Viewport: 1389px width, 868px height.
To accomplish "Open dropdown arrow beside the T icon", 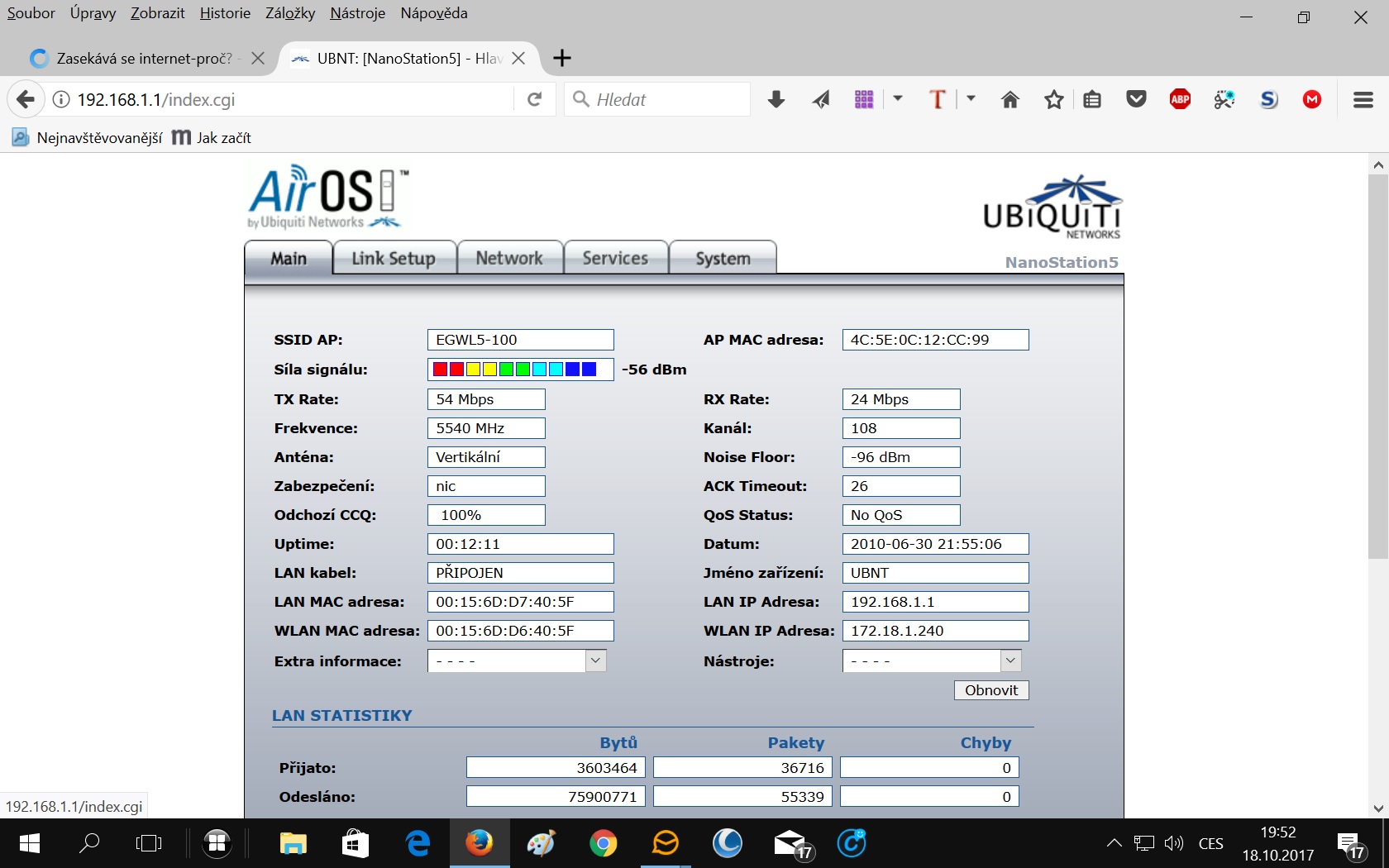I will (x=971, y=99).
